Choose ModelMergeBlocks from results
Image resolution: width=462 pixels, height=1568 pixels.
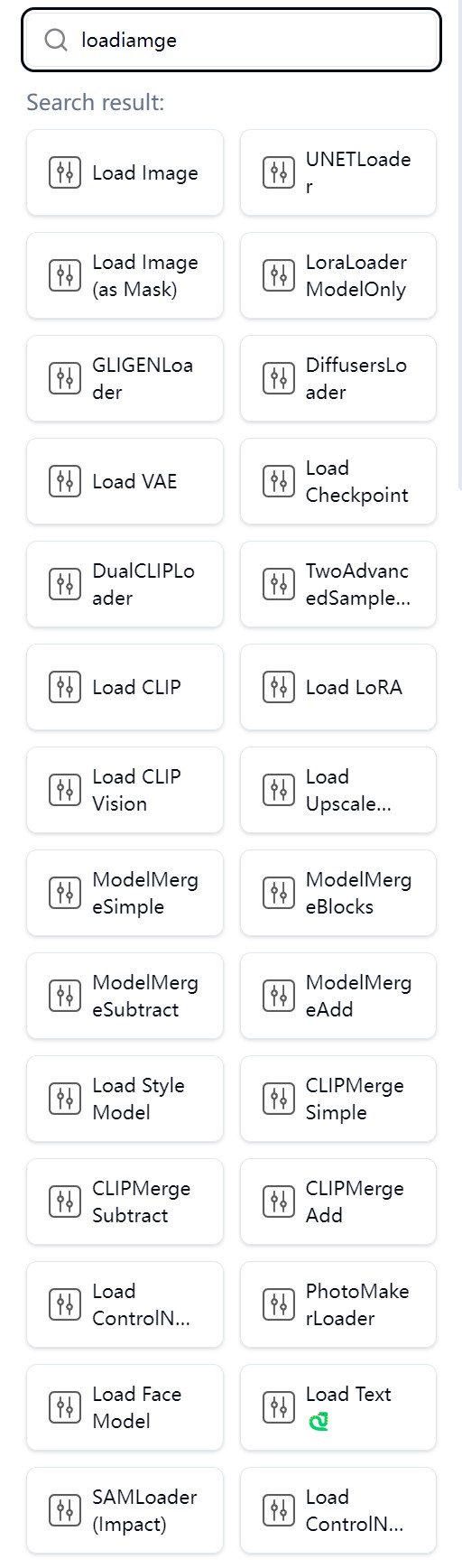[x=338, y=893]
